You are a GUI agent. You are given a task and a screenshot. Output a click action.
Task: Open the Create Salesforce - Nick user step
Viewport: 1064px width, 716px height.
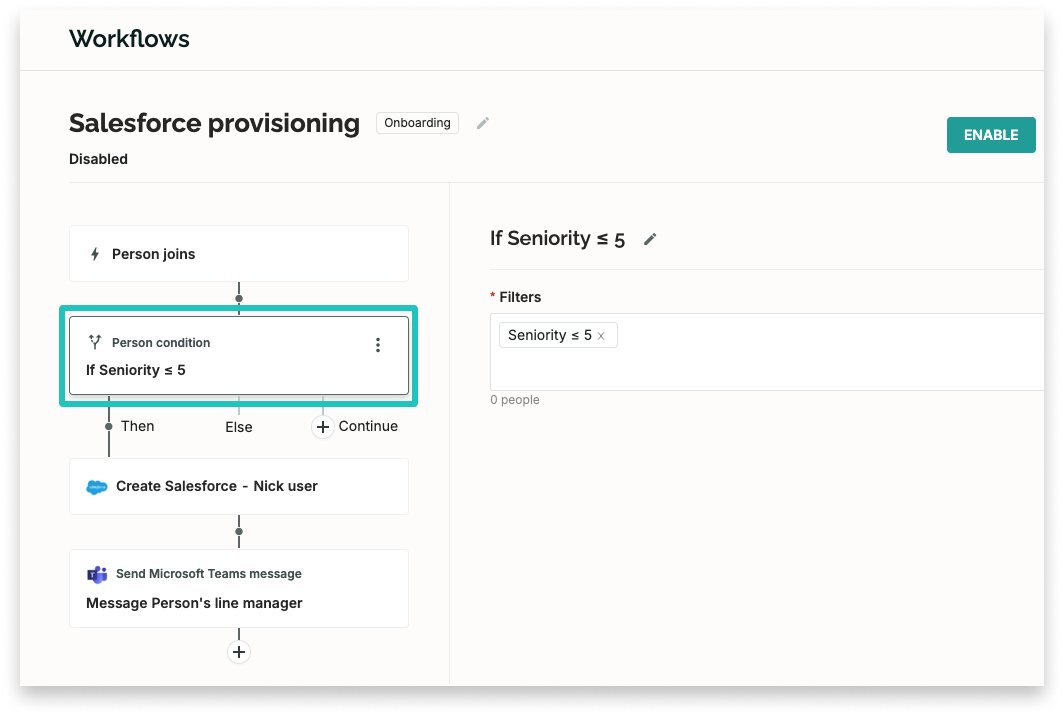[239, 486]
